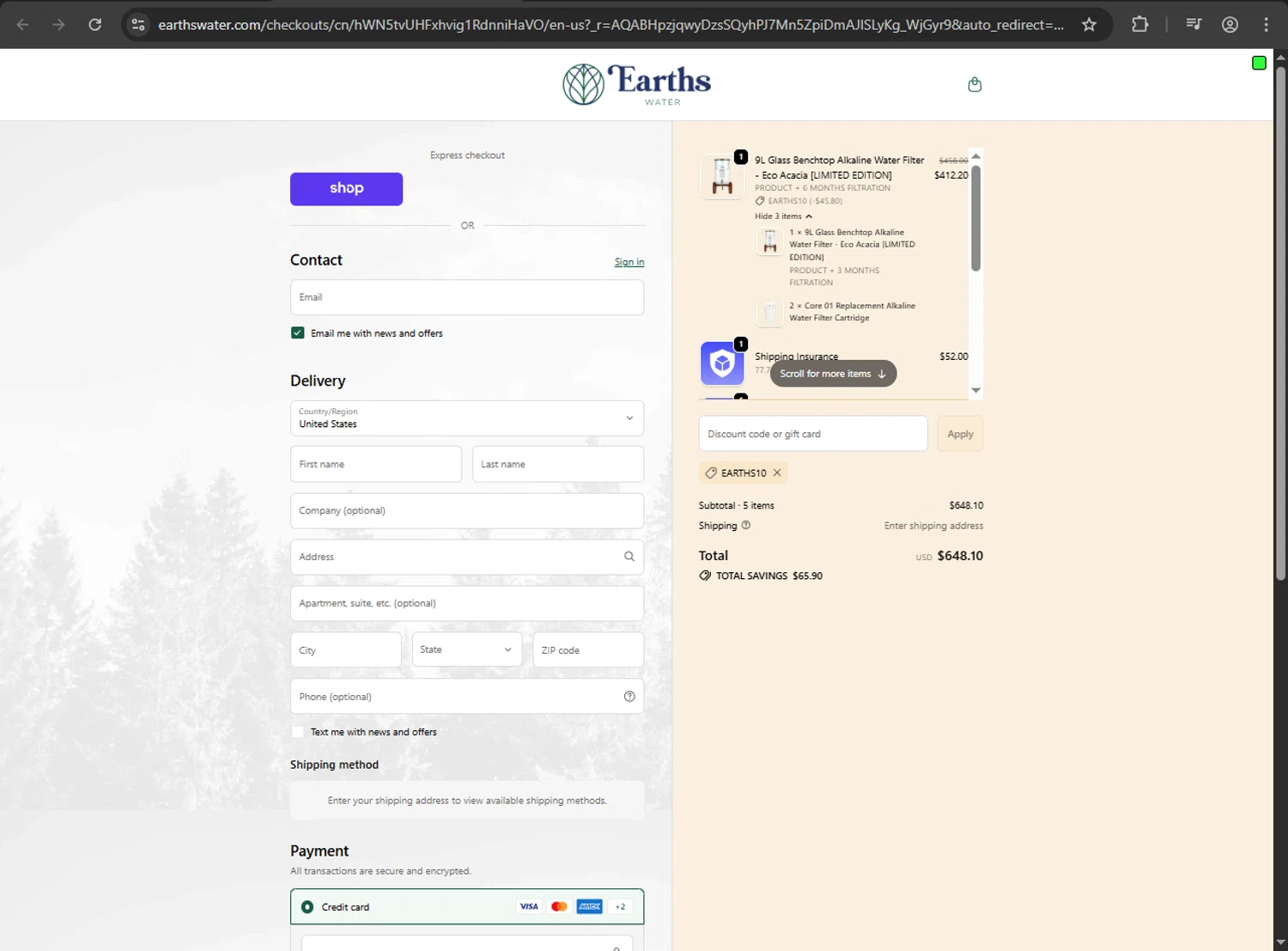Click the phone field help question icon
This screenshot has width=1288, height=951.
coord(629,697)
